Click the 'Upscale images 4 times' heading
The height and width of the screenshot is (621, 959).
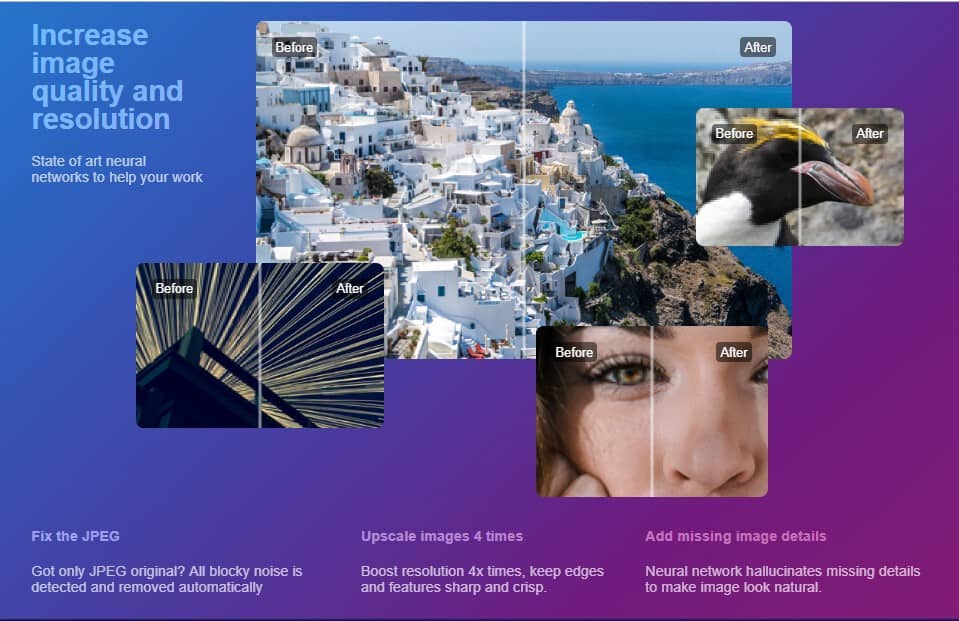tap(442, 537)
